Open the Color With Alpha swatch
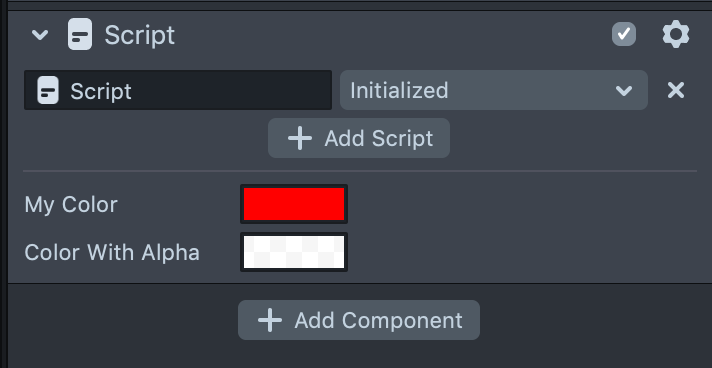The height and width of the screenshot is (368, 712). click(294, 252)
